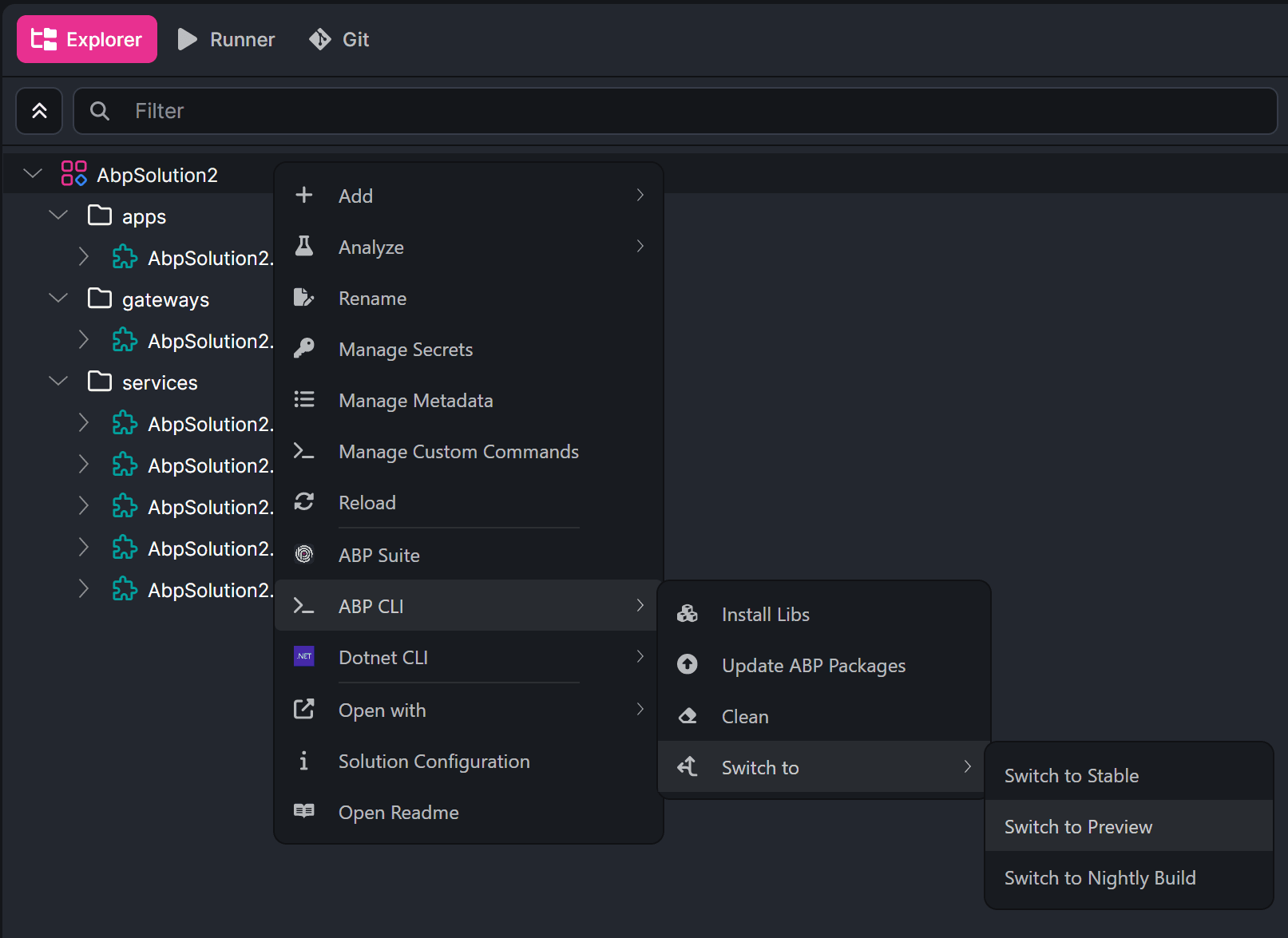Open the Open with submenu
Image resolution: width=1288 pixels, height=938 pixels.
tap(469, 710)
